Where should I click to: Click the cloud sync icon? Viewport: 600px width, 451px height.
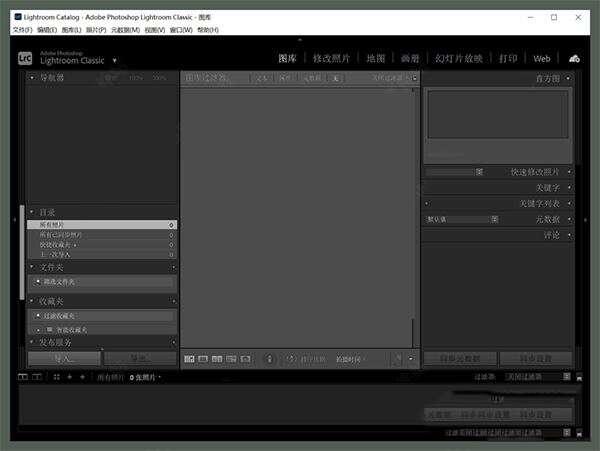(574, 59)
